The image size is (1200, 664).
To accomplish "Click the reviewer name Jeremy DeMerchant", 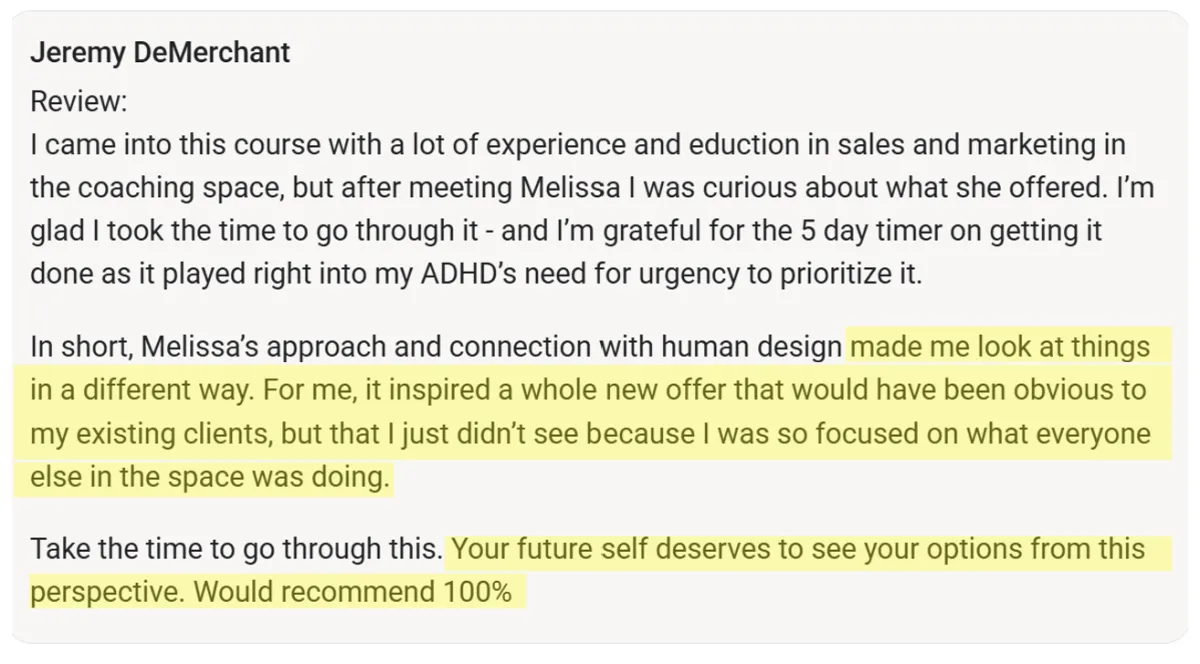I will pyautogui.click(x=160, y=52).
